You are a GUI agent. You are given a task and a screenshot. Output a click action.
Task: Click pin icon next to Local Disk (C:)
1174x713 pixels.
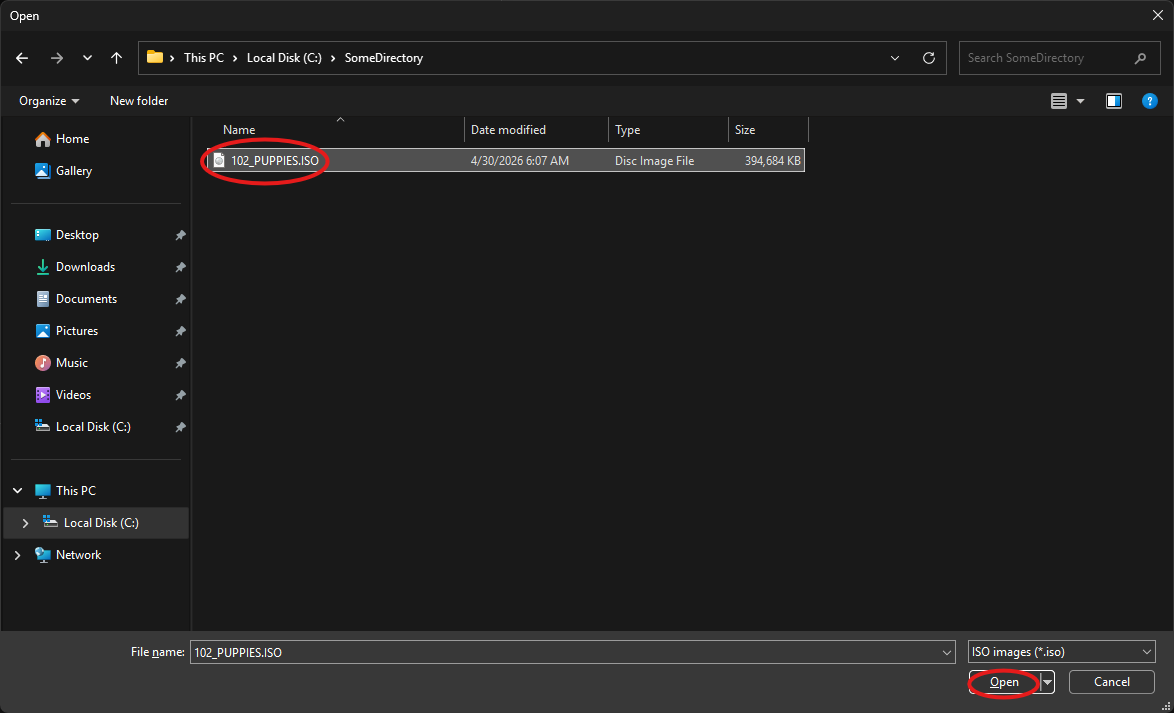[x=180, y=427]
